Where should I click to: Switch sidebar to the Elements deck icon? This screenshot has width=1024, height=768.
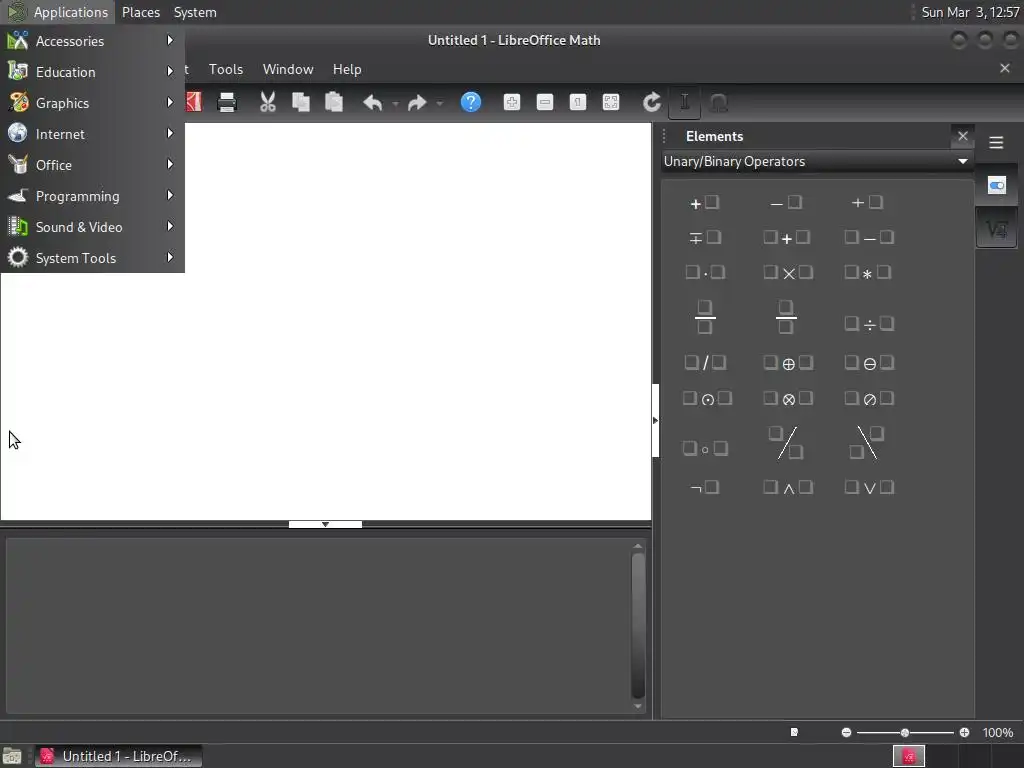[x=997, y=229]
